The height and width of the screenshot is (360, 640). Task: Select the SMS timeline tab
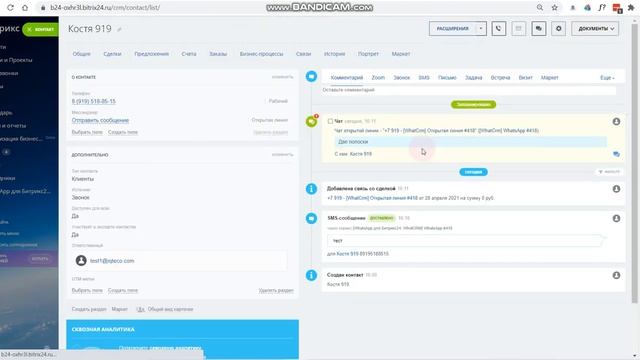pyautogui.click(x=424, y=78)
